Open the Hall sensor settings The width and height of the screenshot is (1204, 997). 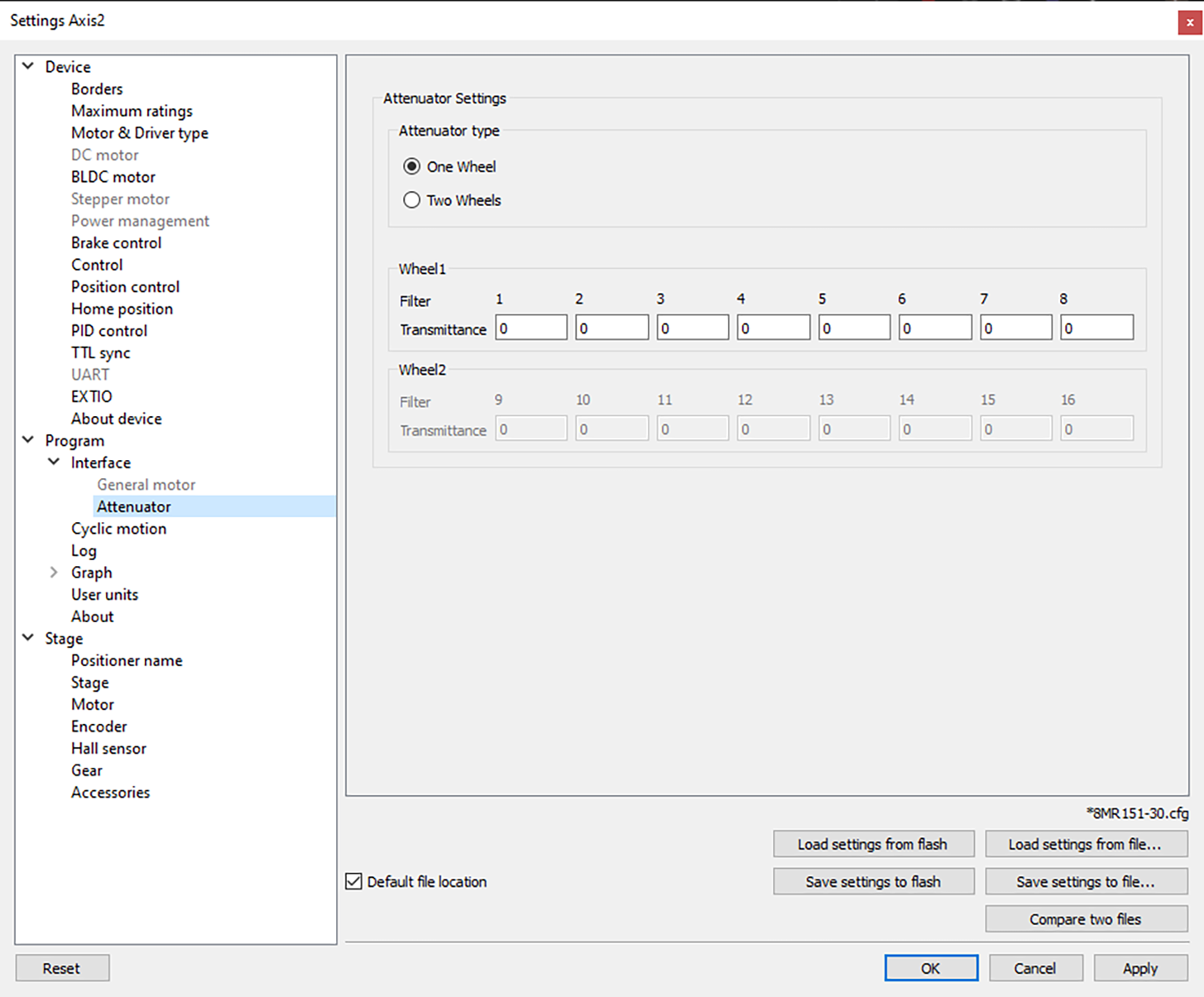(108, 749)
